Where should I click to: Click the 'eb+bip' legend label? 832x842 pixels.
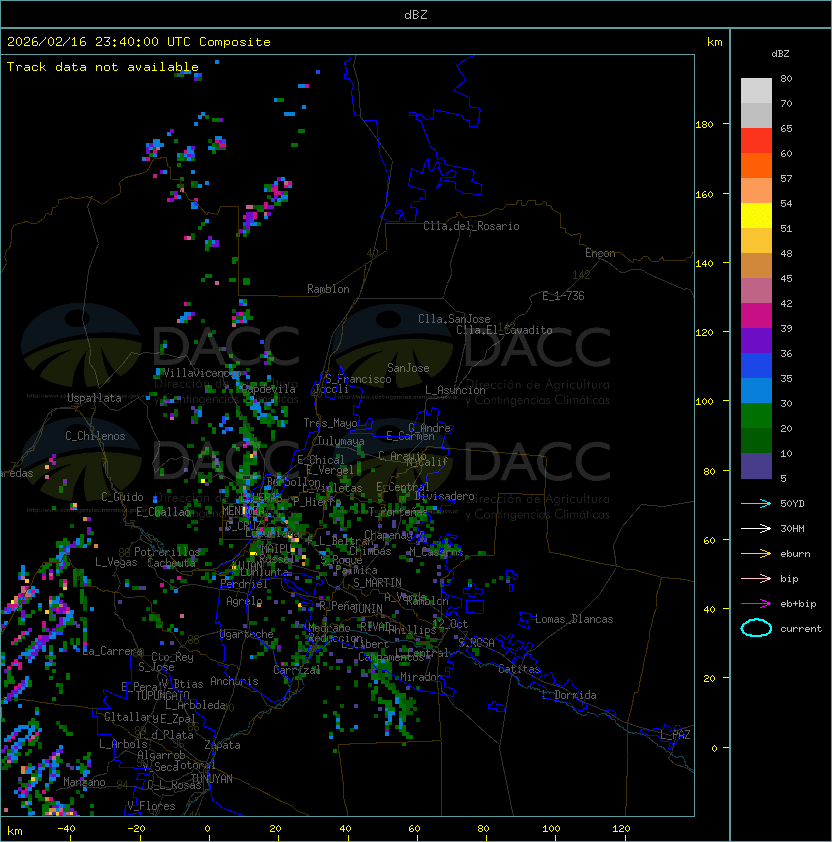798,604
